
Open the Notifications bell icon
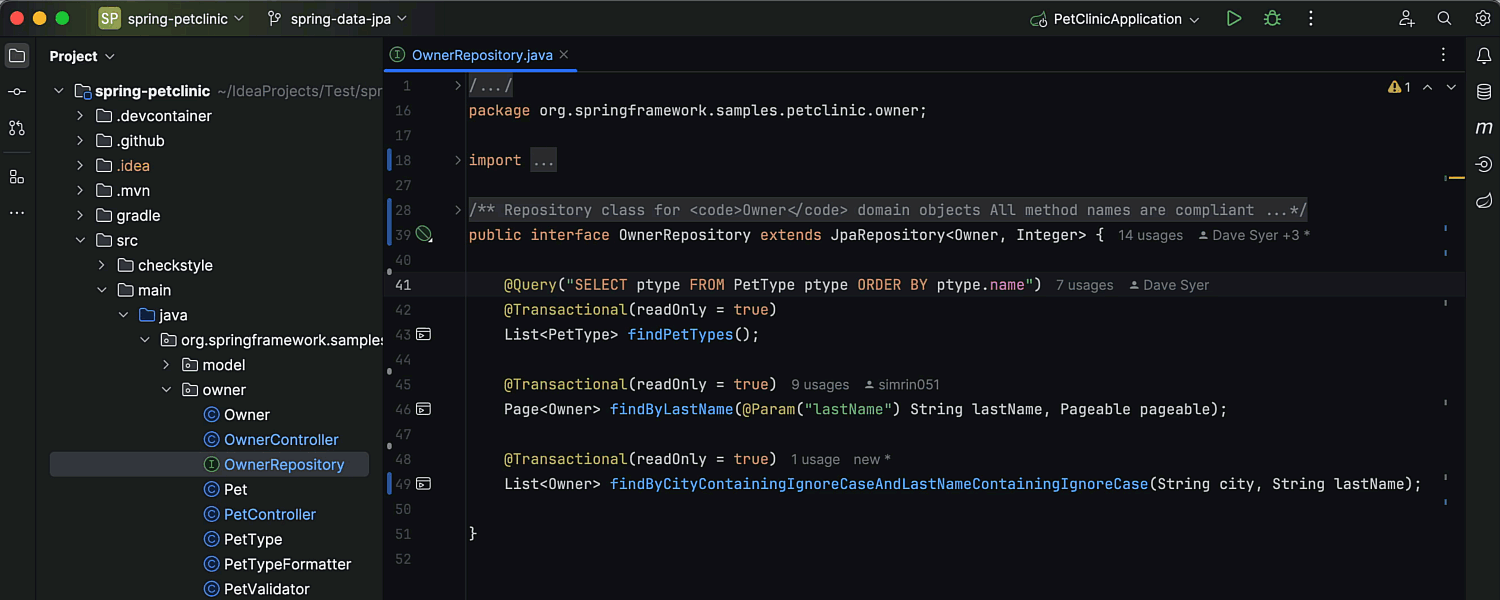pos(1484,56)
